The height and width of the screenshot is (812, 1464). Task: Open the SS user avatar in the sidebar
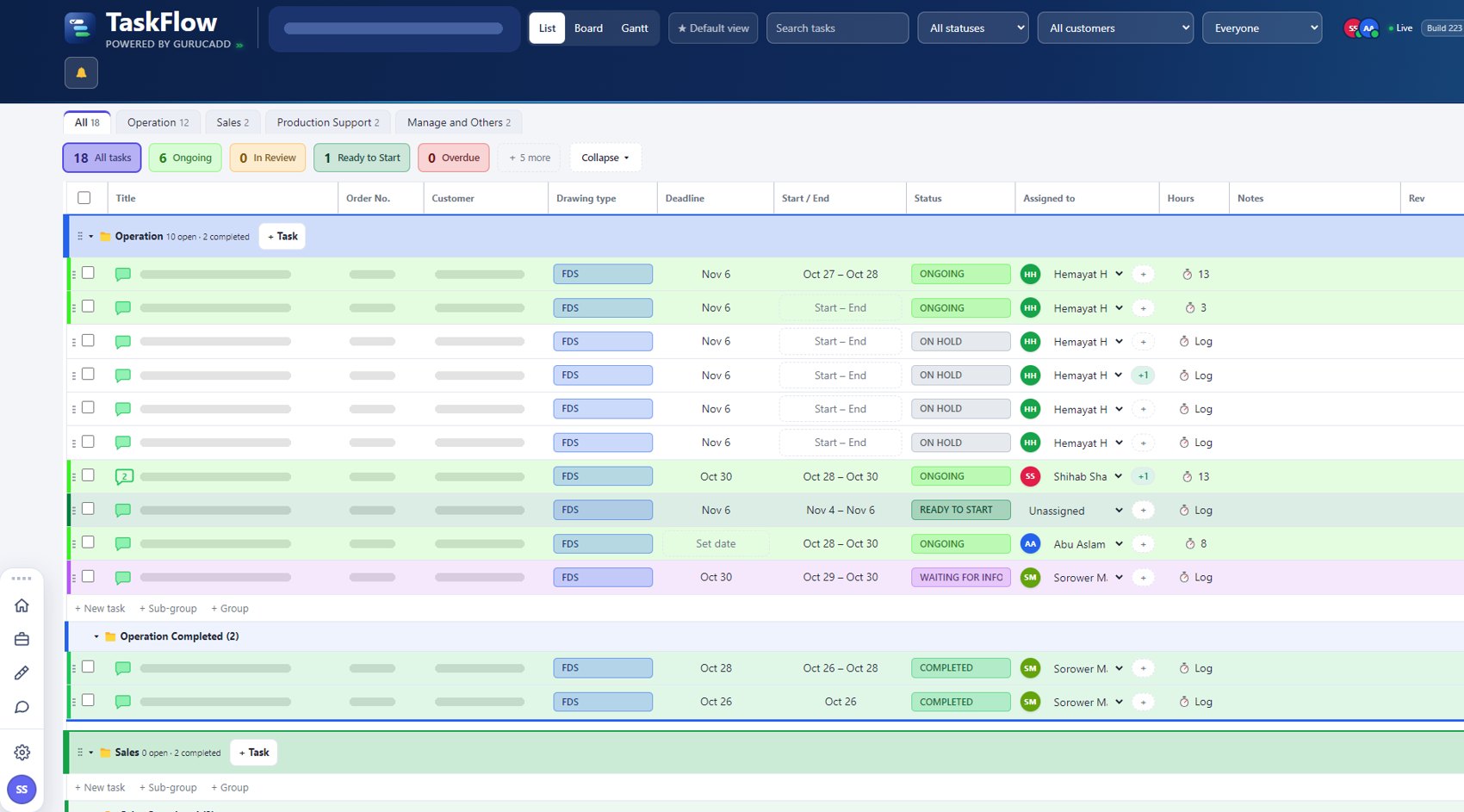pos(22,790)
